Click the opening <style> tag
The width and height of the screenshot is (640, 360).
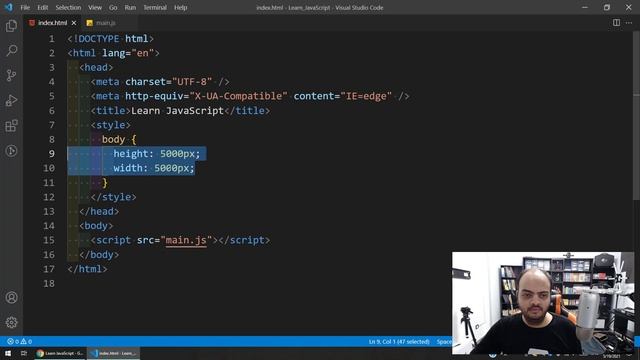110,125
